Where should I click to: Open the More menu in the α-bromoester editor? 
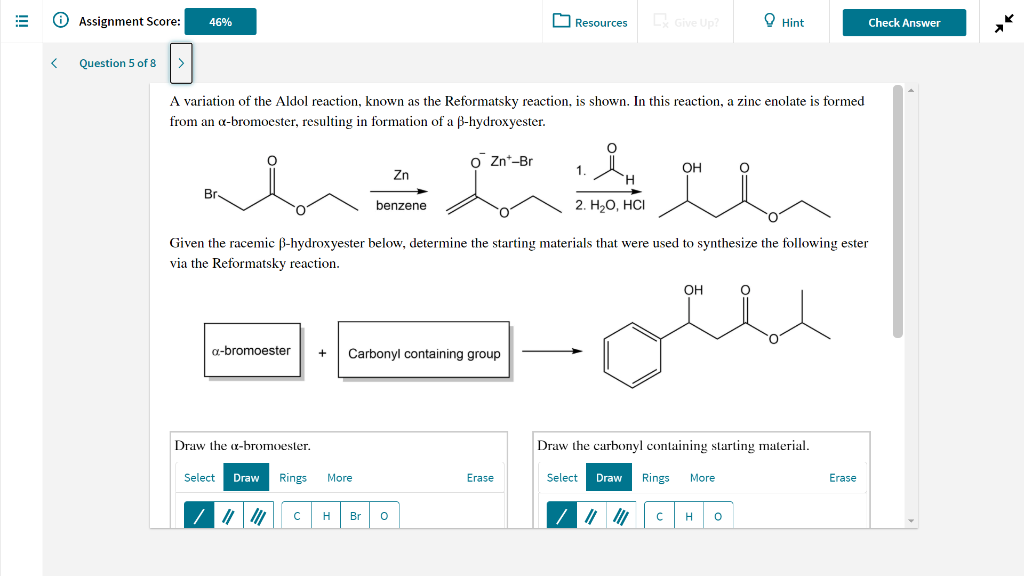[x=339, y=478]
